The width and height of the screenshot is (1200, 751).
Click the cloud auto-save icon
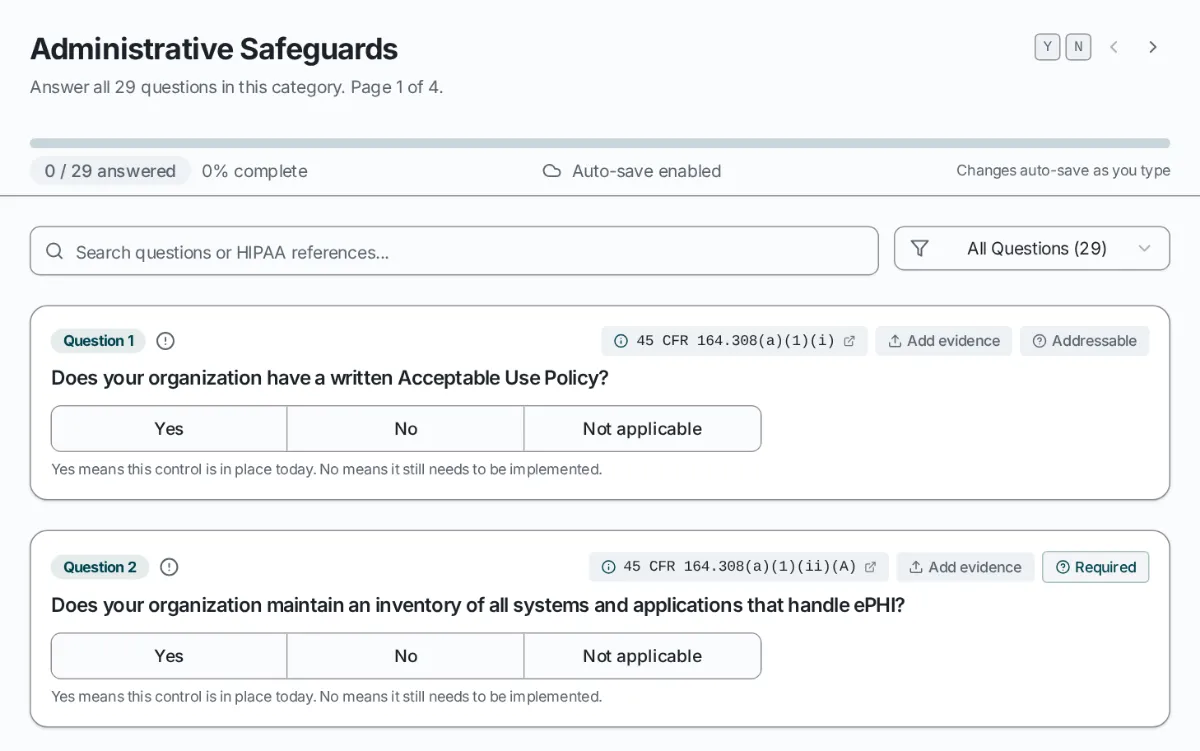click(x=552, y=171)
